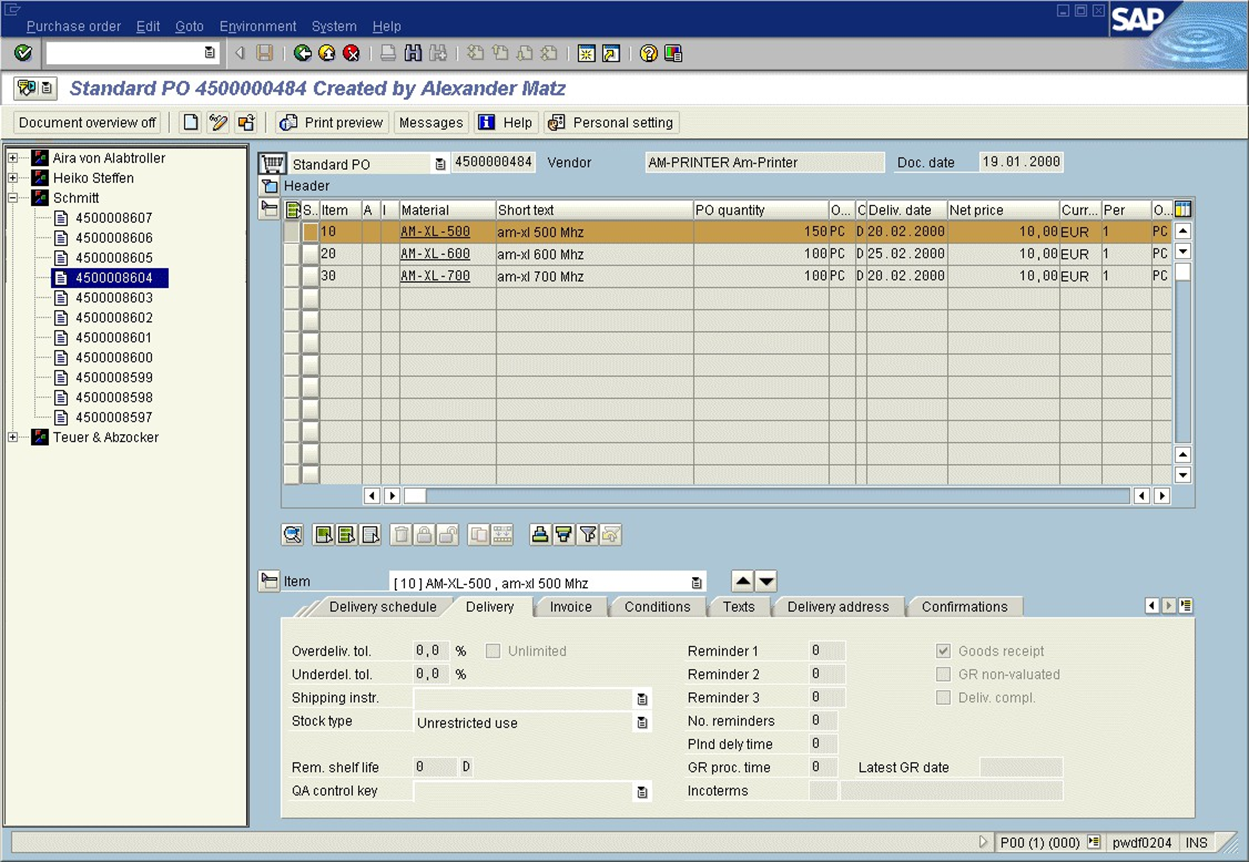Click the item details magnifier icon
Screen dimensions: 1249x862
pyautogui.click(x=292, y=535)
